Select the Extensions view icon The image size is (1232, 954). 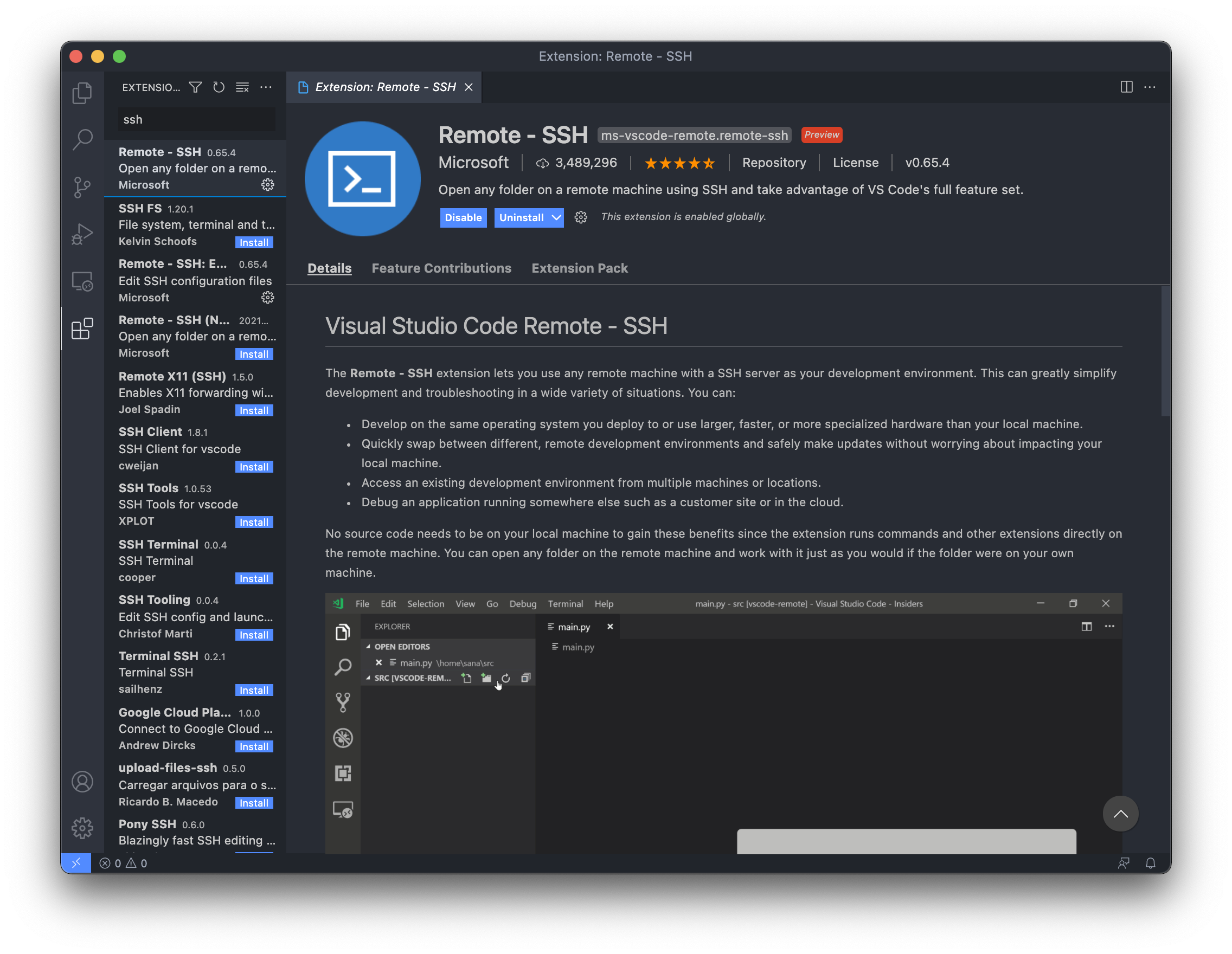coord(82,328)
